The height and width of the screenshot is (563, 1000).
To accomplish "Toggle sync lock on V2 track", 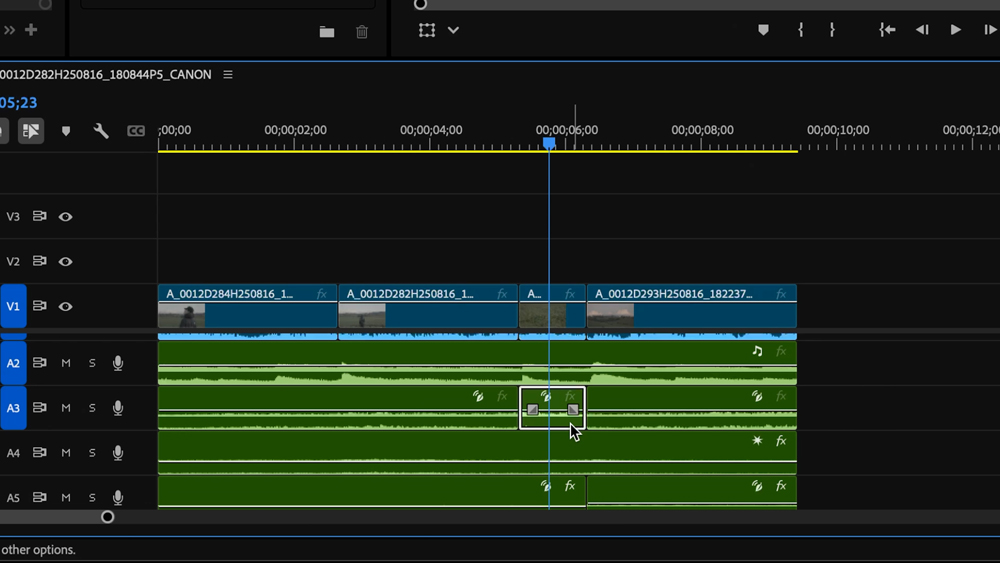I will (40, 261).
